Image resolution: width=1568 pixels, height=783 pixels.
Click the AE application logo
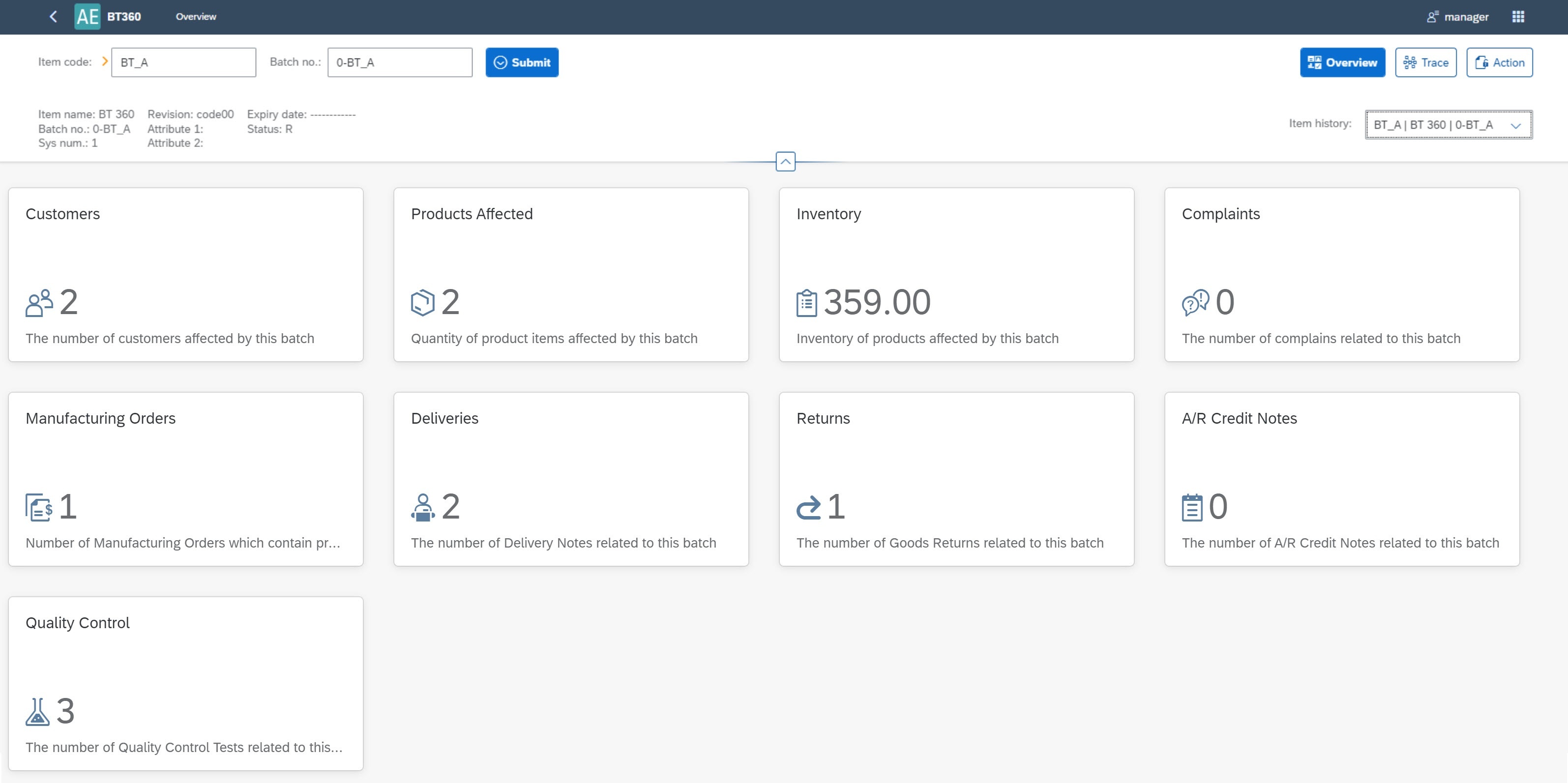(x=87, y=16)
